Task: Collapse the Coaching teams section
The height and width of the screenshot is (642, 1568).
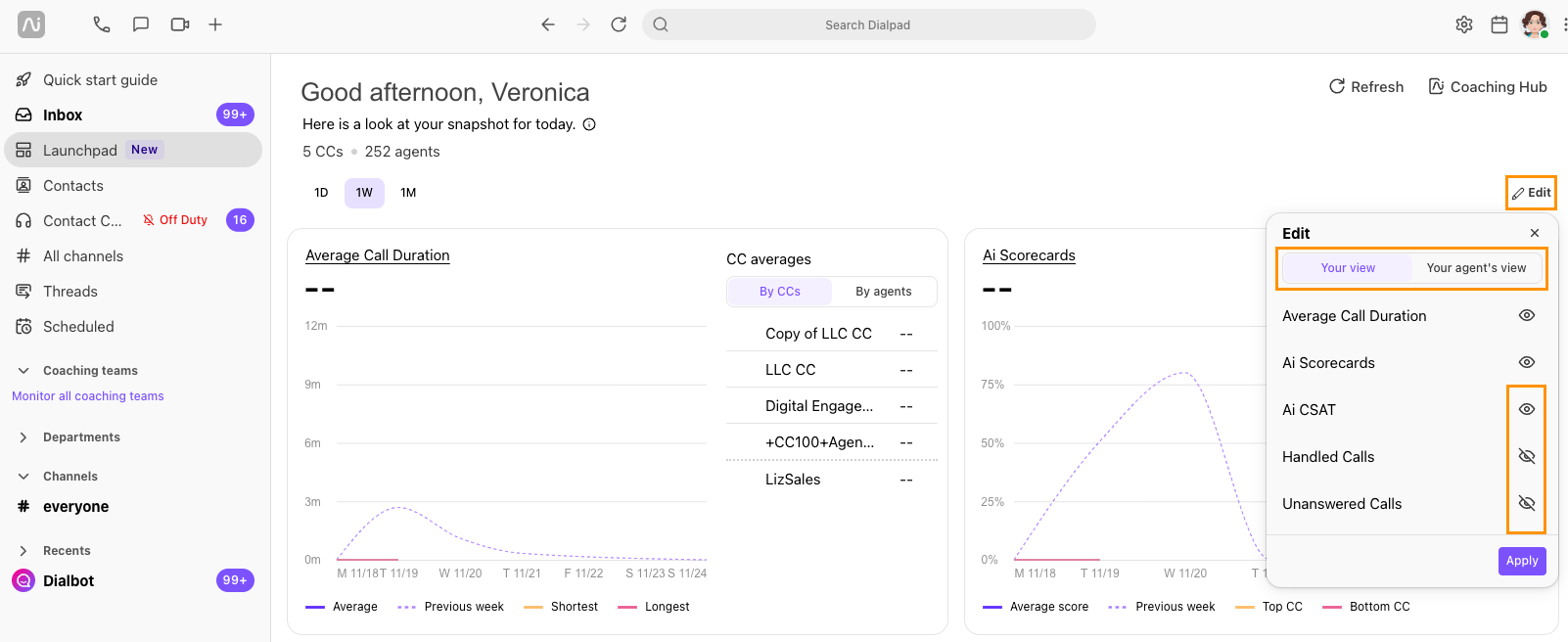Action: (23, 371)
